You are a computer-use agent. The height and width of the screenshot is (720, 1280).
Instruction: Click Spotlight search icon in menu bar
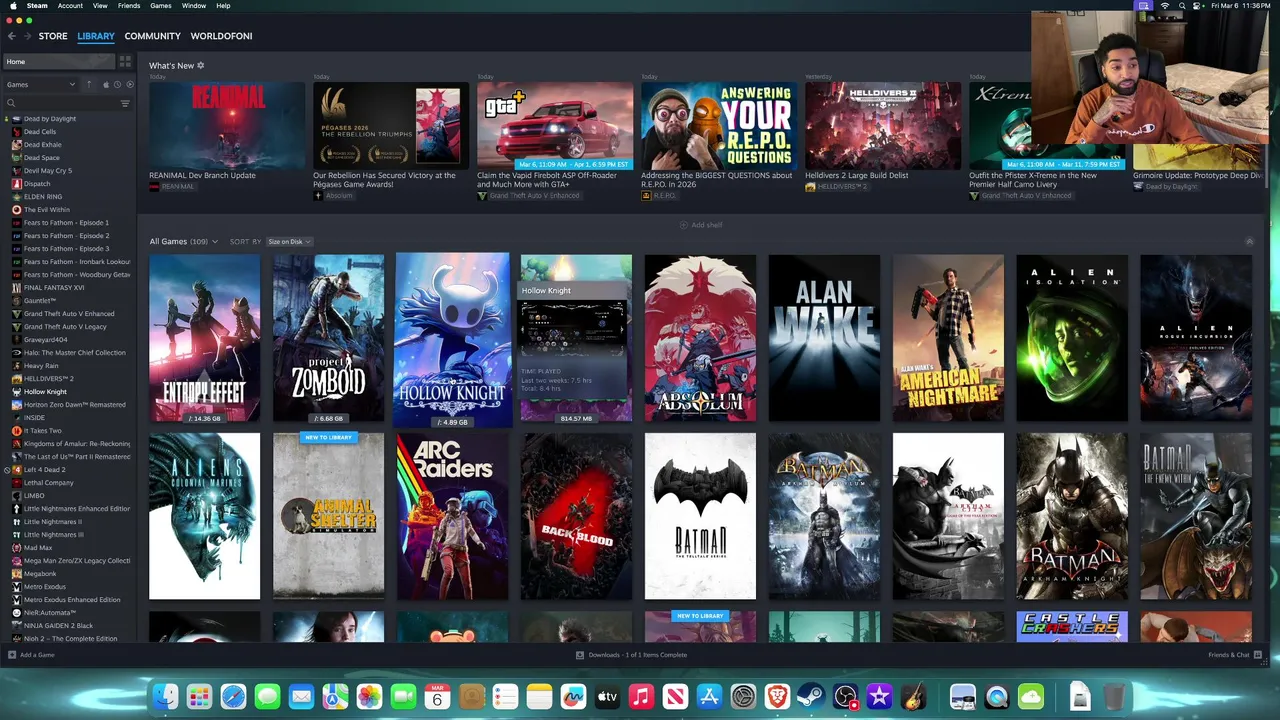(x=1183, y=6)
